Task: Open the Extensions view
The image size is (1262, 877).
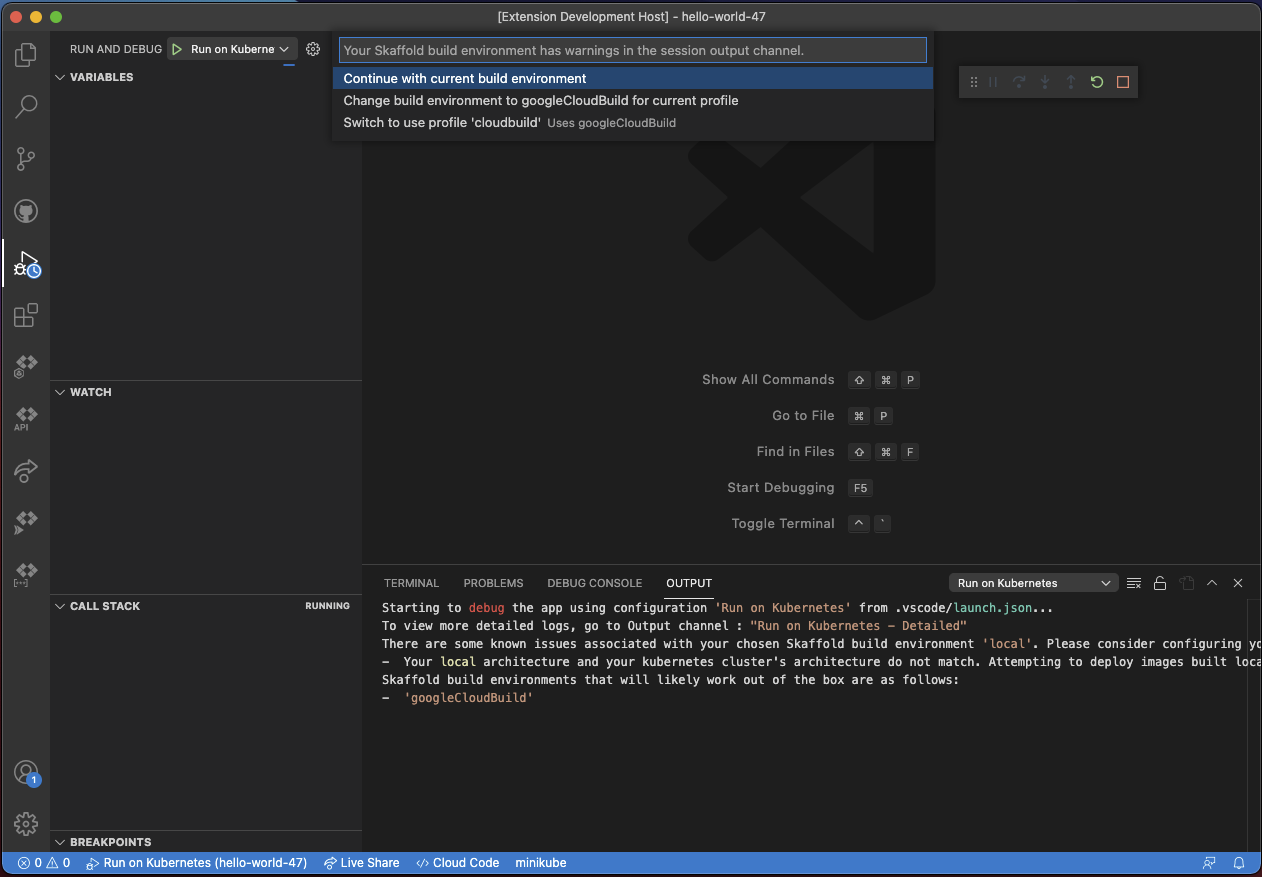Action: 26,316
